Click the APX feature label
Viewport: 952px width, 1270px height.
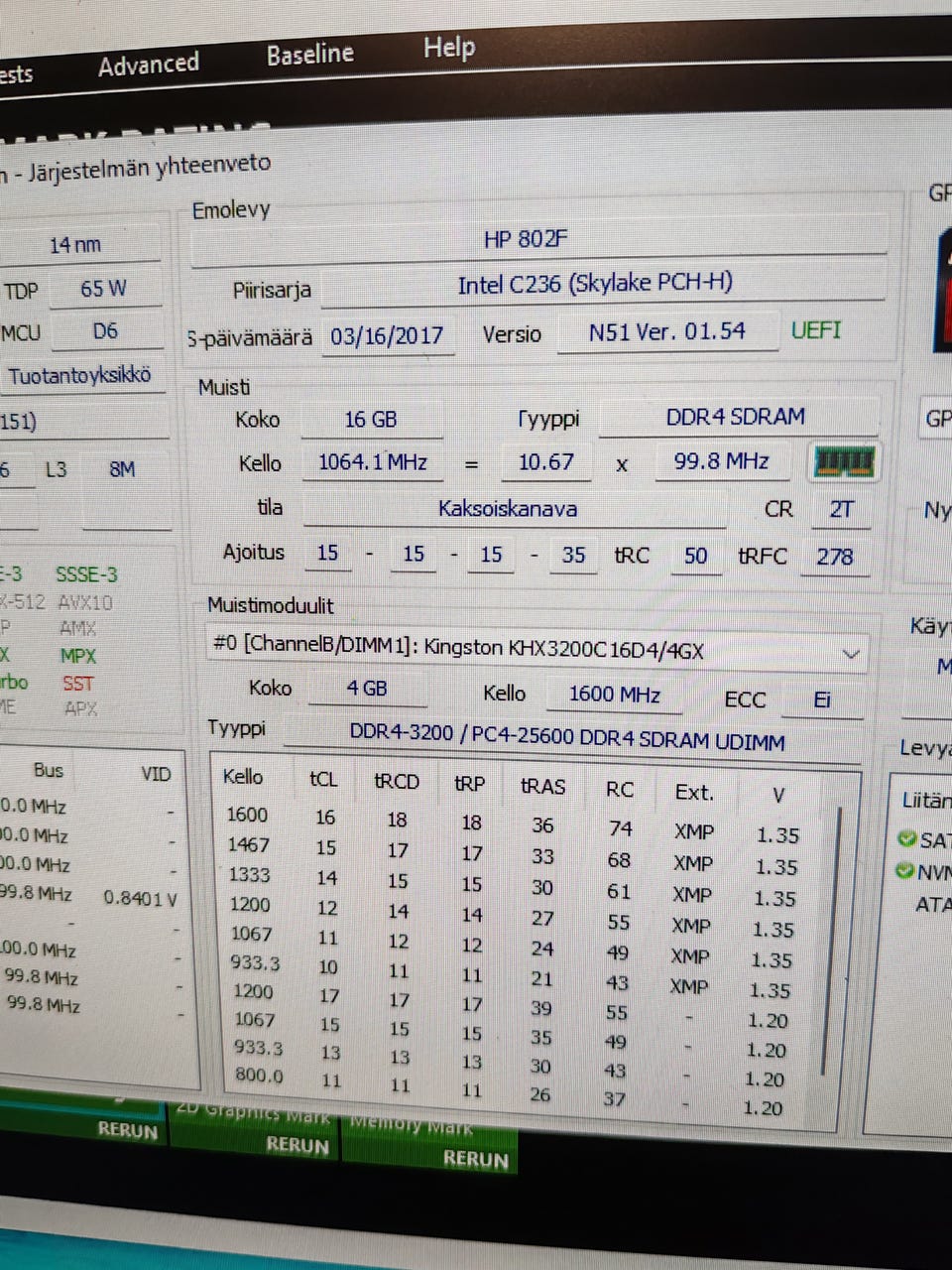80,709
